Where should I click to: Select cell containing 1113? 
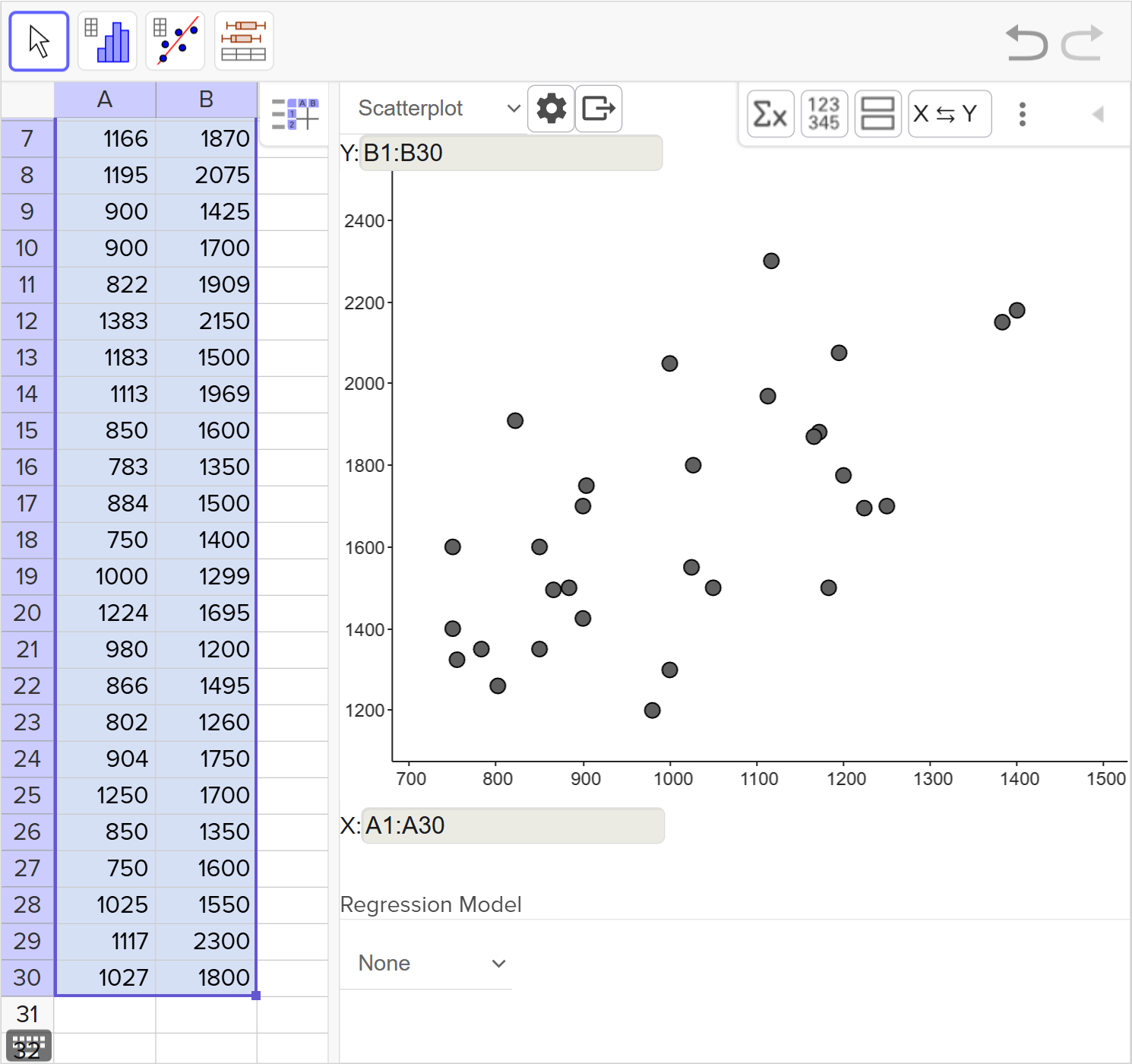point(105,394)
